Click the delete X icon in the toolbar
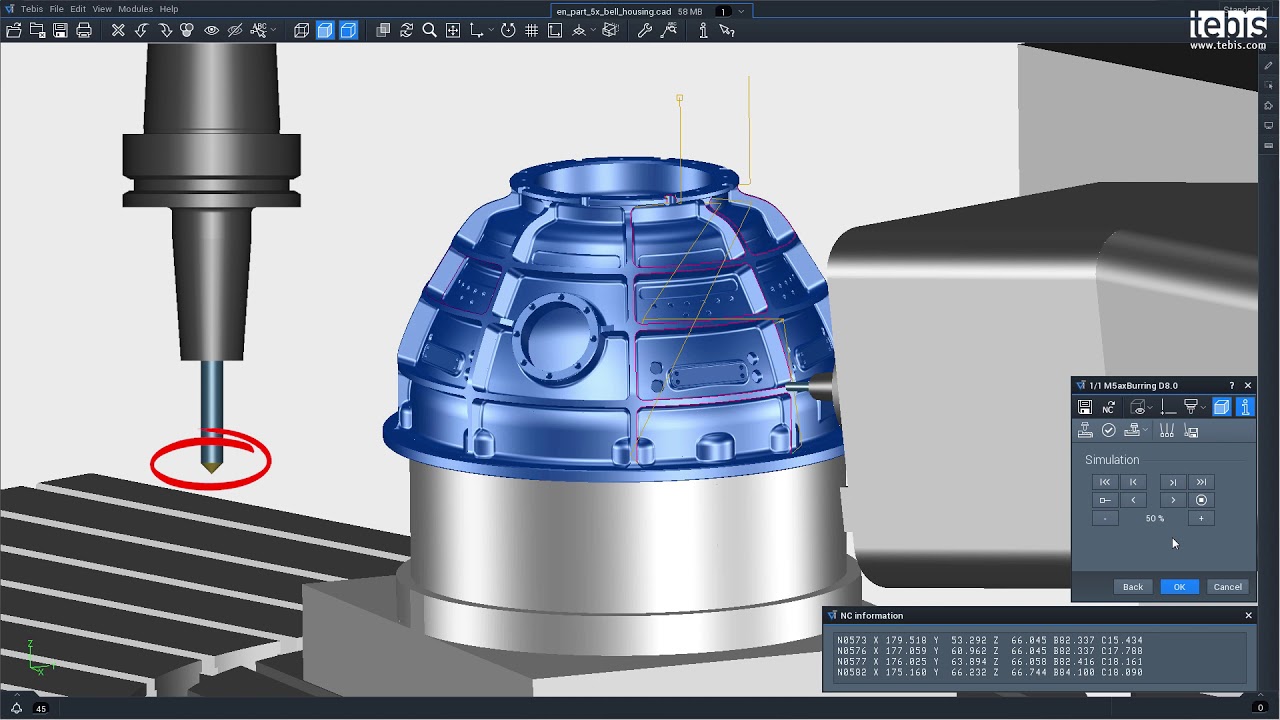Screen dimensions: 1280x720 (x=118, y=30)
